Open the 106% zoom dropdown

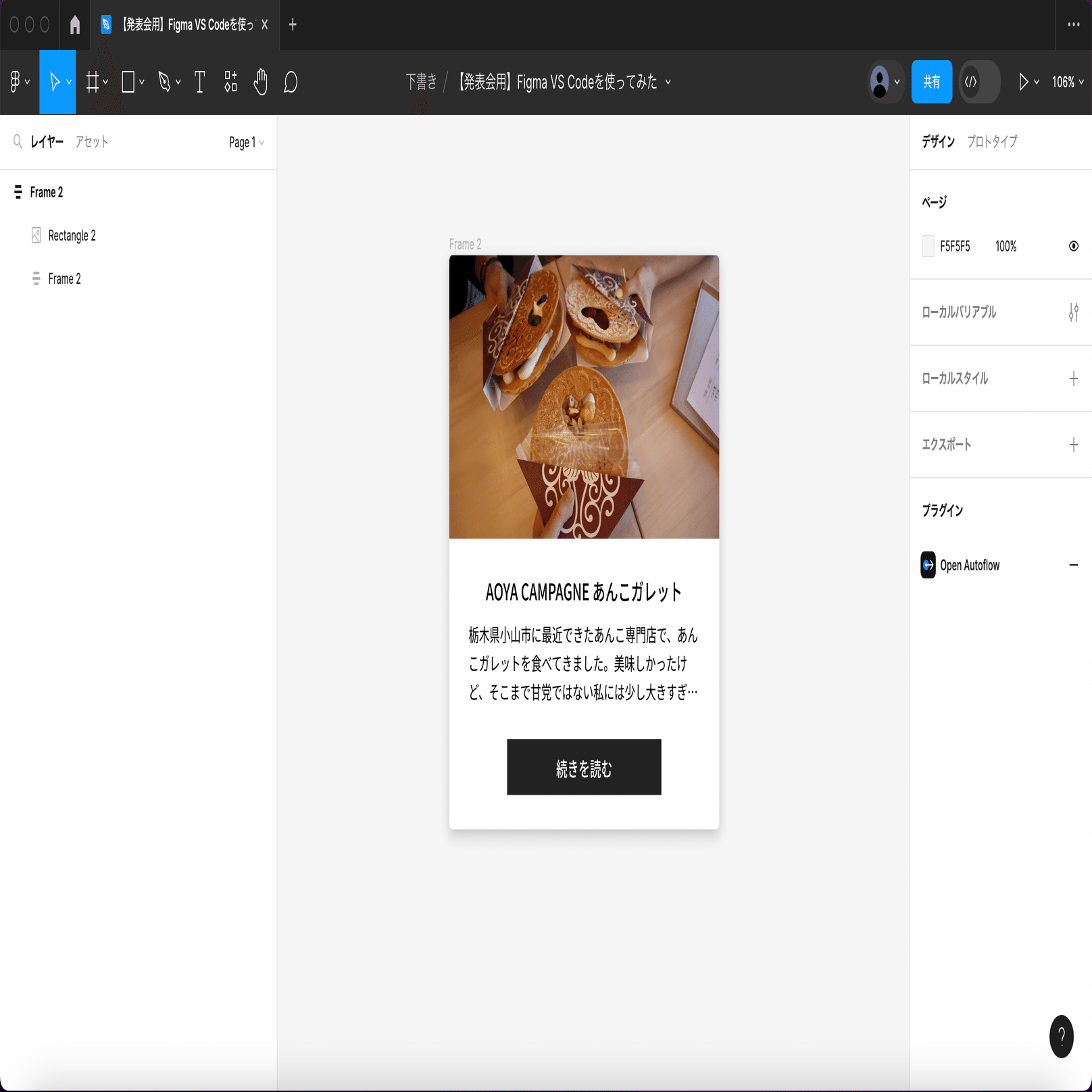pos(1068,82)
